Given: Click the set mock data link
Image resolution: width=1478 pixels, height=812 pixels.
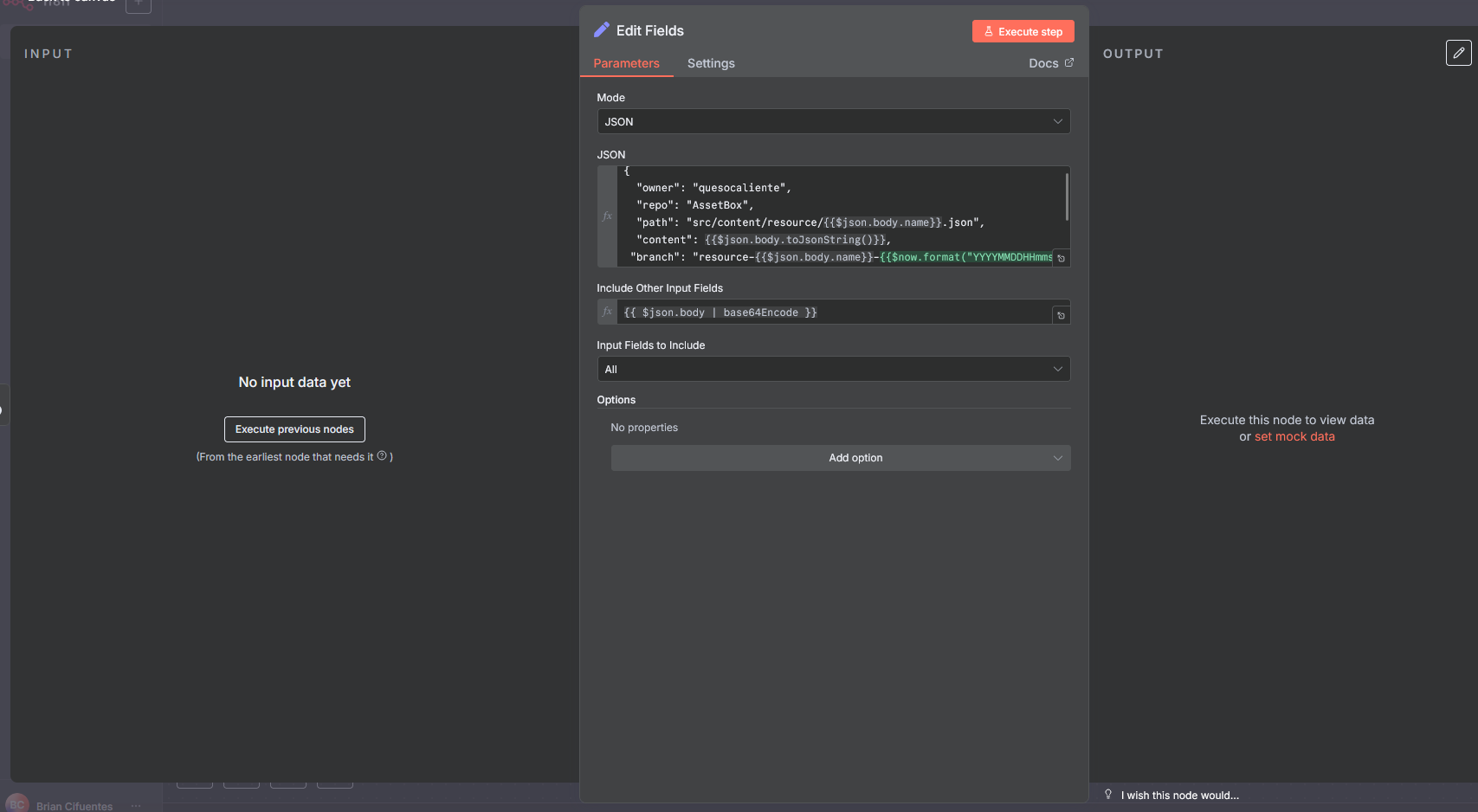Looking at the screenshot, I should (1294, 436).
